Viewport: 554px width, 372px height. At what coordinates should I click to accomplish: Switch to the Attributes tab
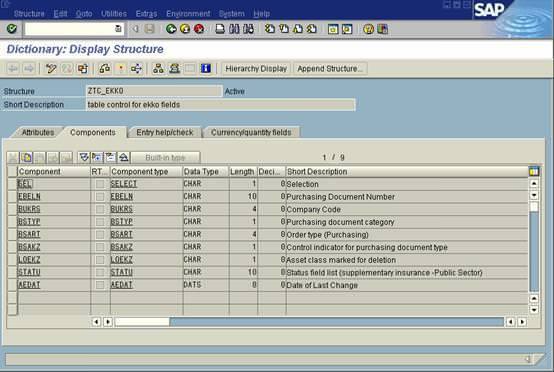(38, 132)
